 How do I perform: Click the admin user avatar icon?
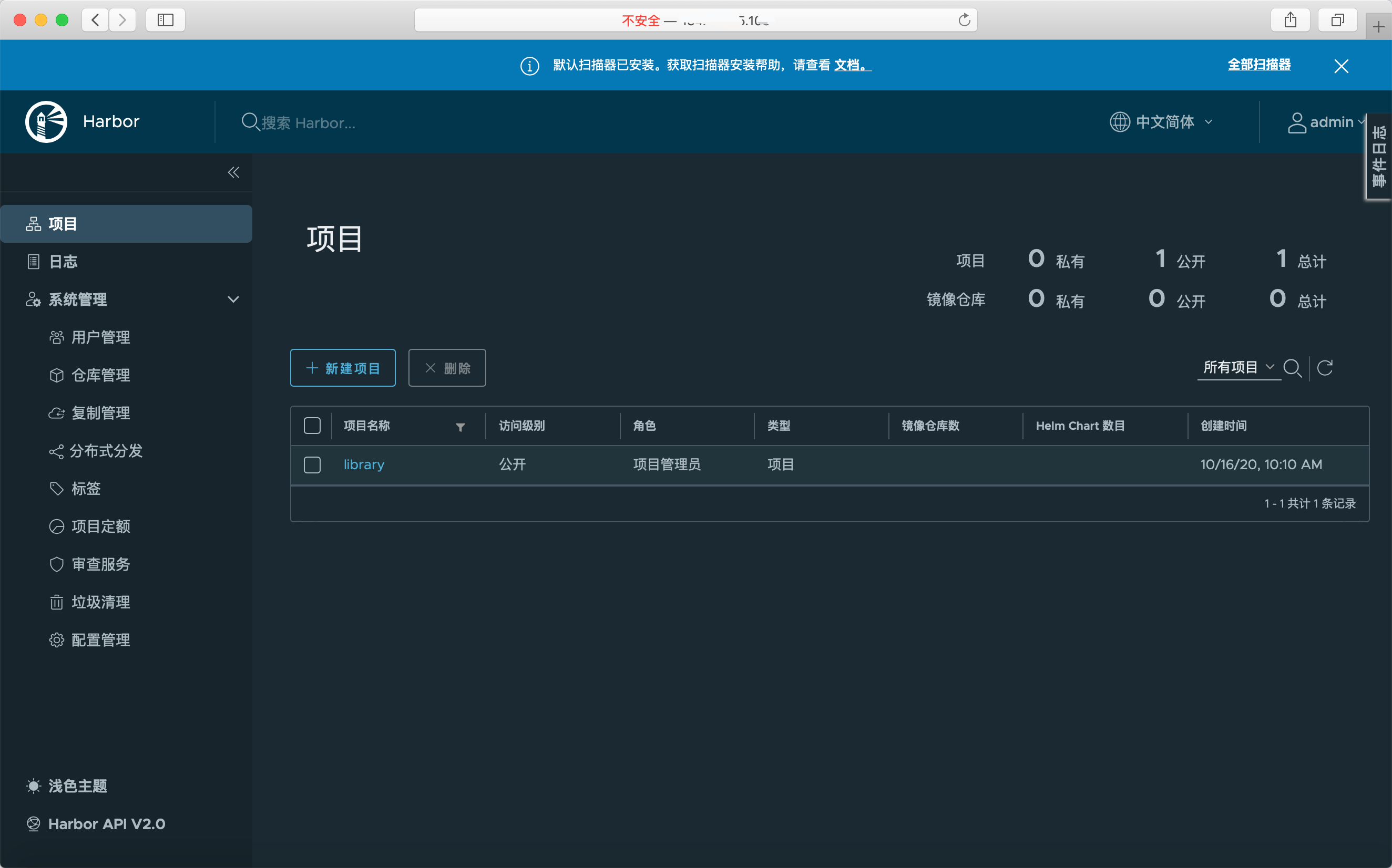point(1297,123)
